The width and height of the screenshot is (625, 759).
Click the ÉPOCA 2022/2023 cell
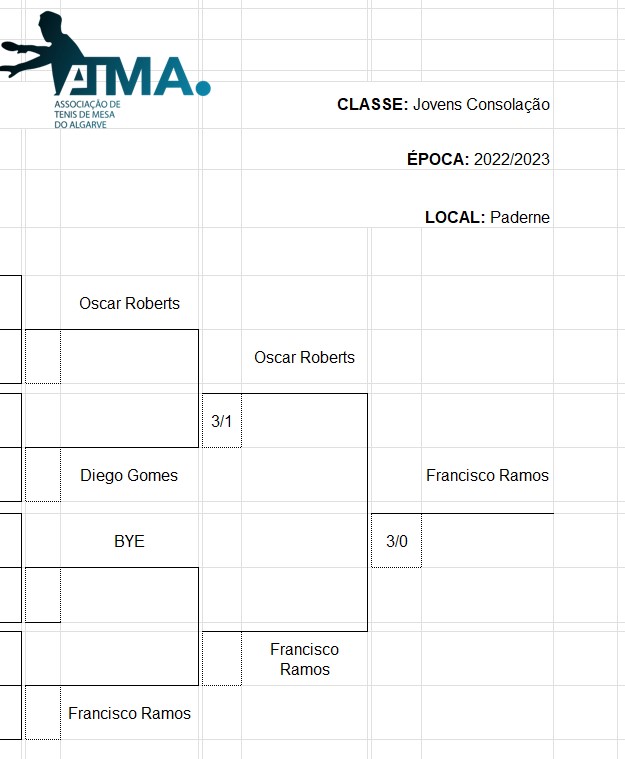[x=478, y=159]
